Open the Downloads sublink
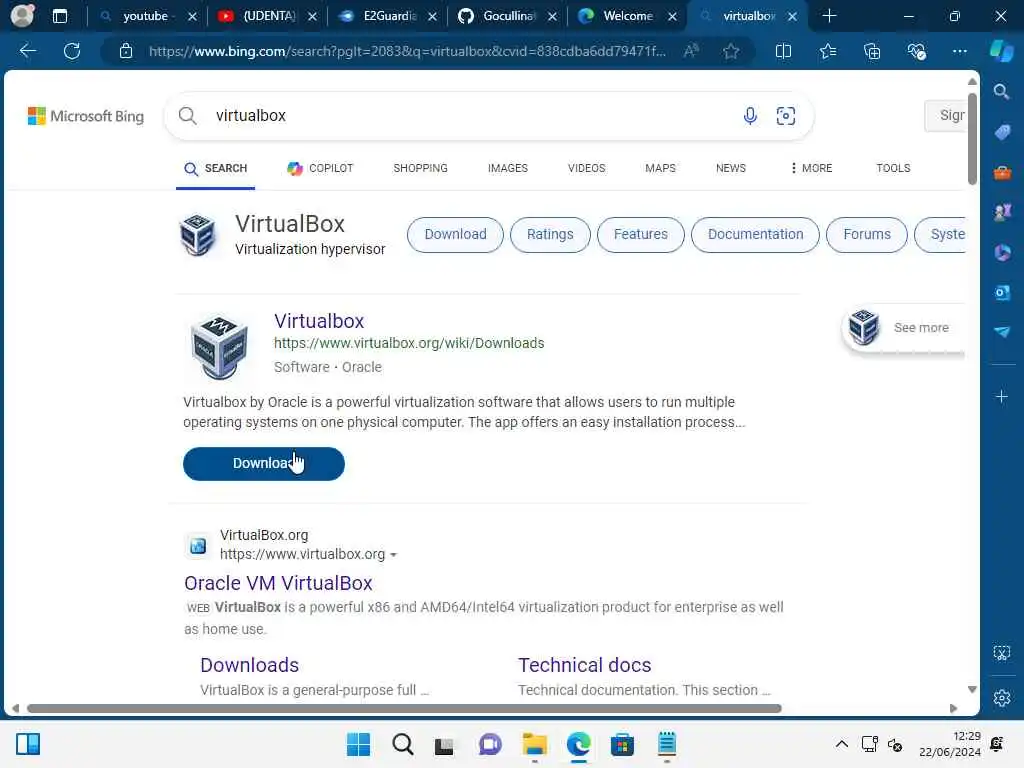This screenshot has height=768, width=1024. pyautogui.click(x=249, y=665)
